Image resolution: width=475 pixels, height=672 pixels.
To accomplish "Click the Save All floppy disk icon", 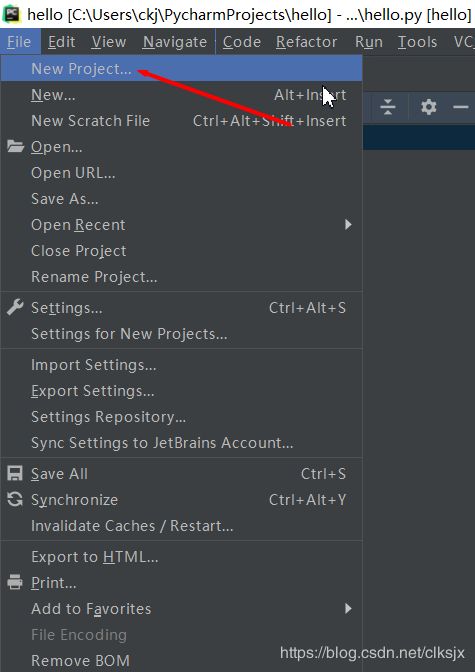I will 15,474.
